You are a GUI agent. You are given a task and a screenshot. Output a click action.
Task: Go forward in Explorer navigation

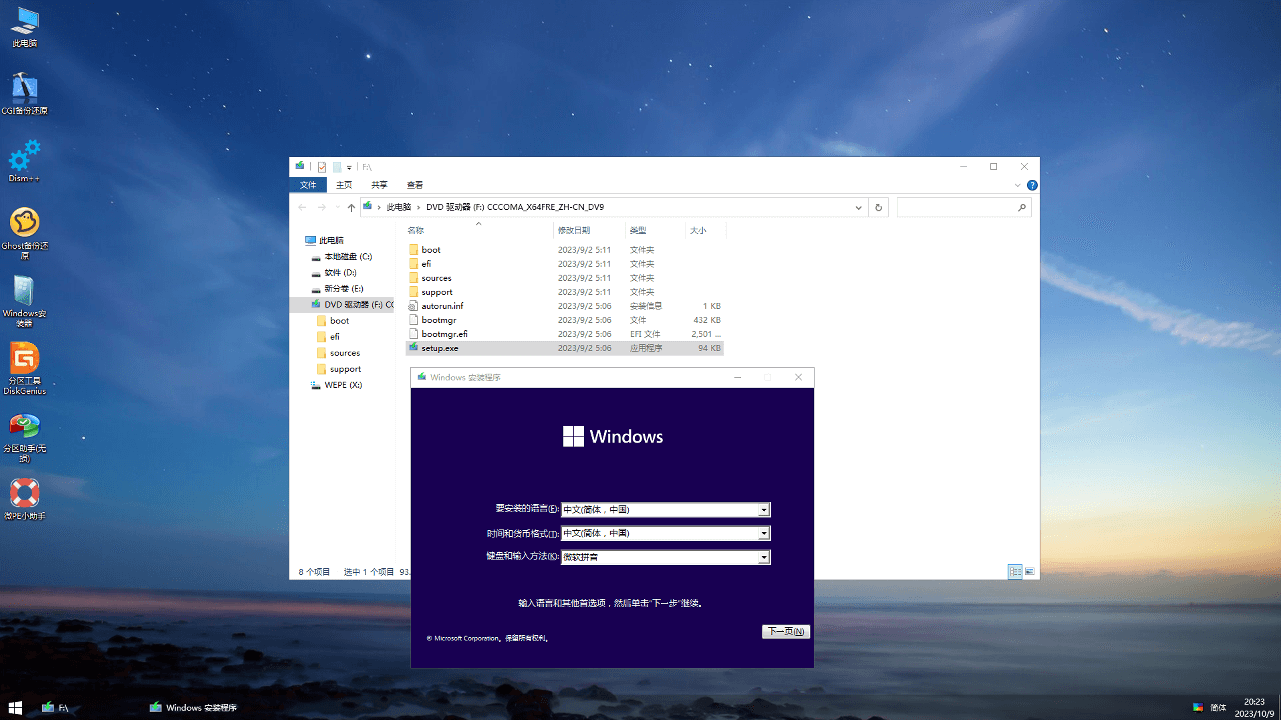321,207
